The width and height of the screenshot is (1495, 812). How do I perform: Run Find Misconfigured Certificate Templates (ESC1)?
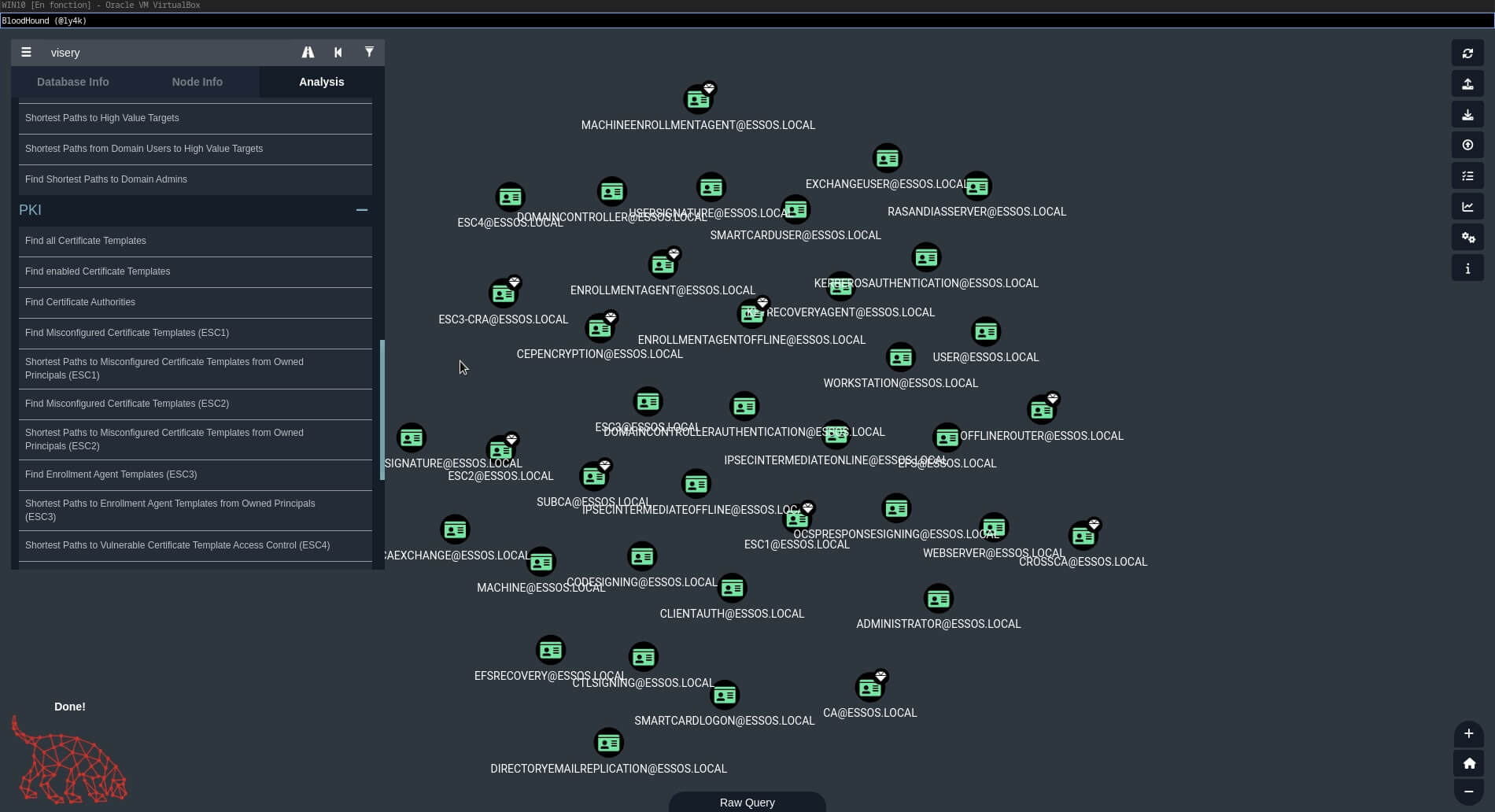[195, 333]
